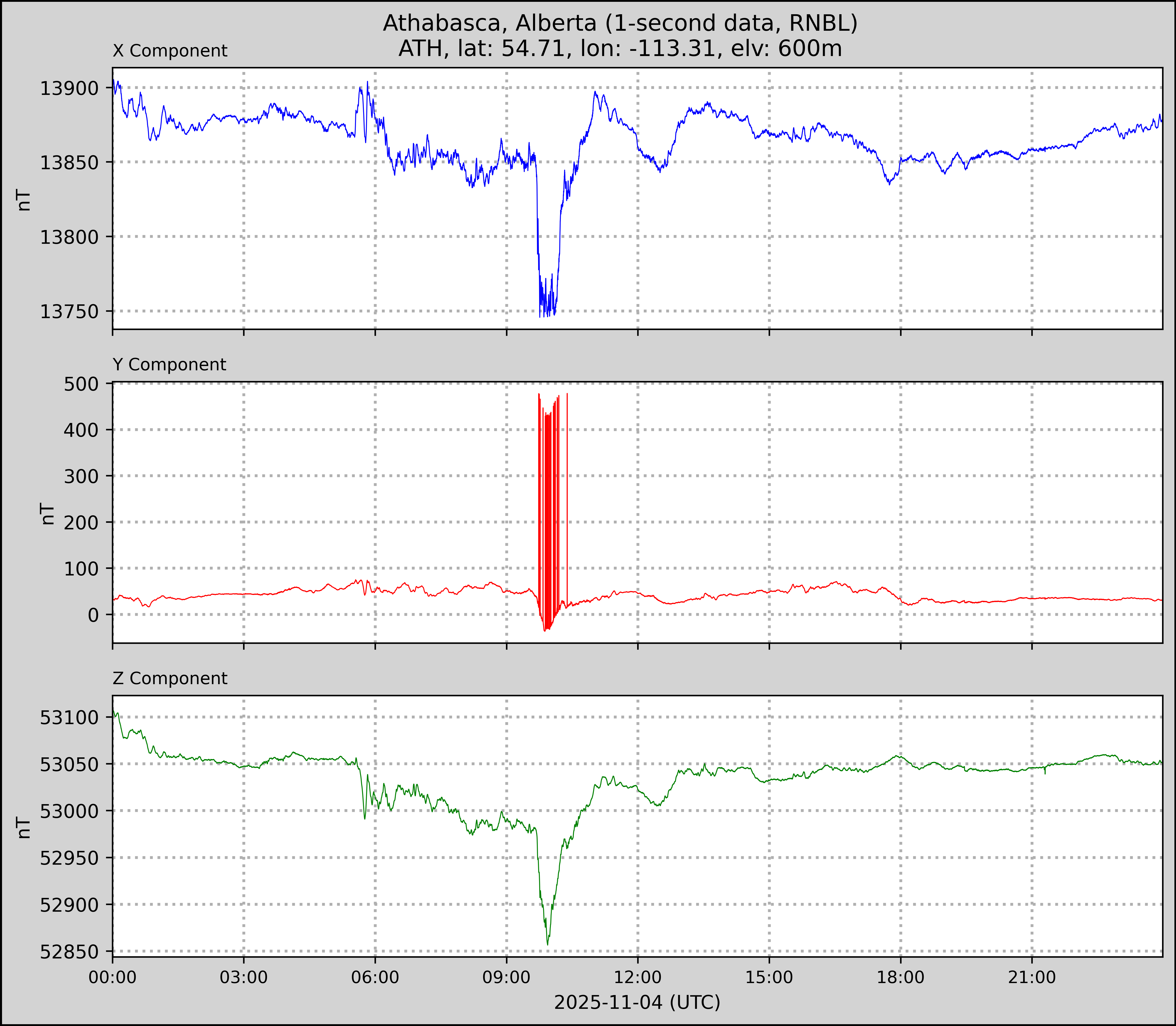Click the 06:00 time tick label
This screenshot has height=1026, width=1176.
tap(375, 977)
